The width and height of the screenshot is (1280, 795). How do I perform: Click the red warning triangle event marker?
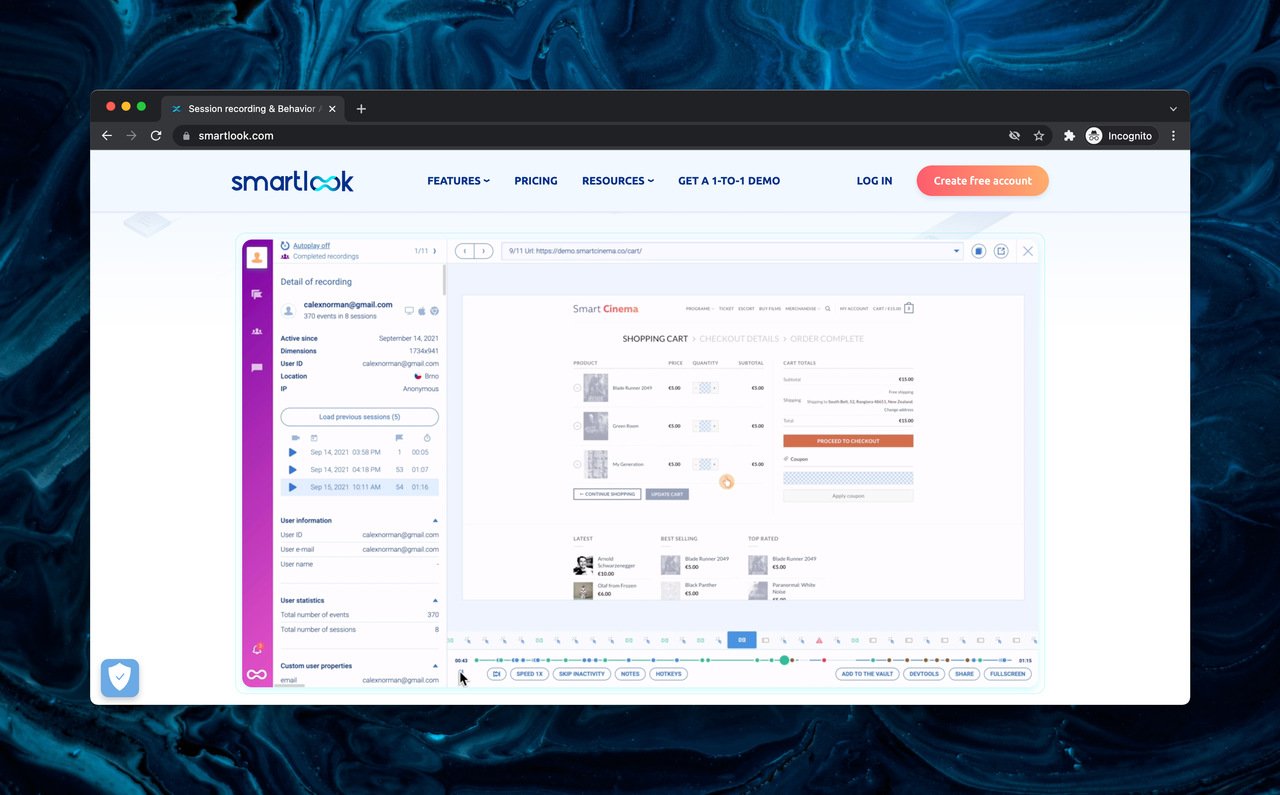coord(819,640)
